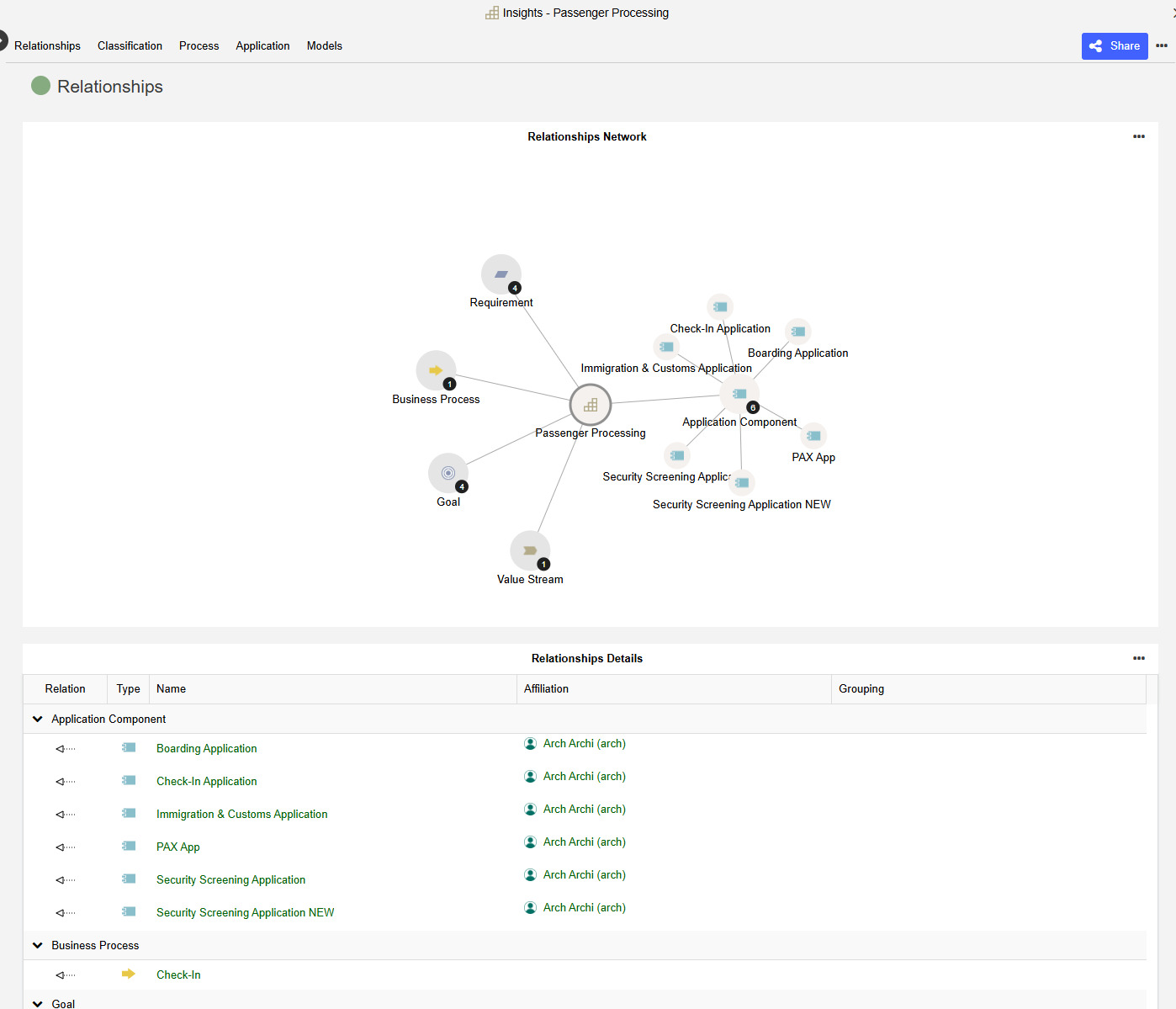
Task: Click the PAX App node in the diagram
Action: 813,435
